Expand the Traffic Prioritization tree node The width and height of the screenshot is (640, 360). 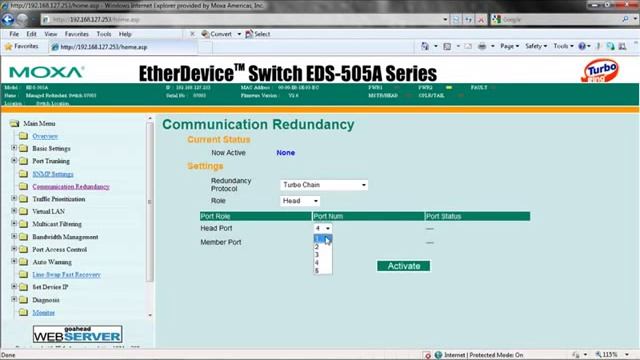[x=14, y=198]
